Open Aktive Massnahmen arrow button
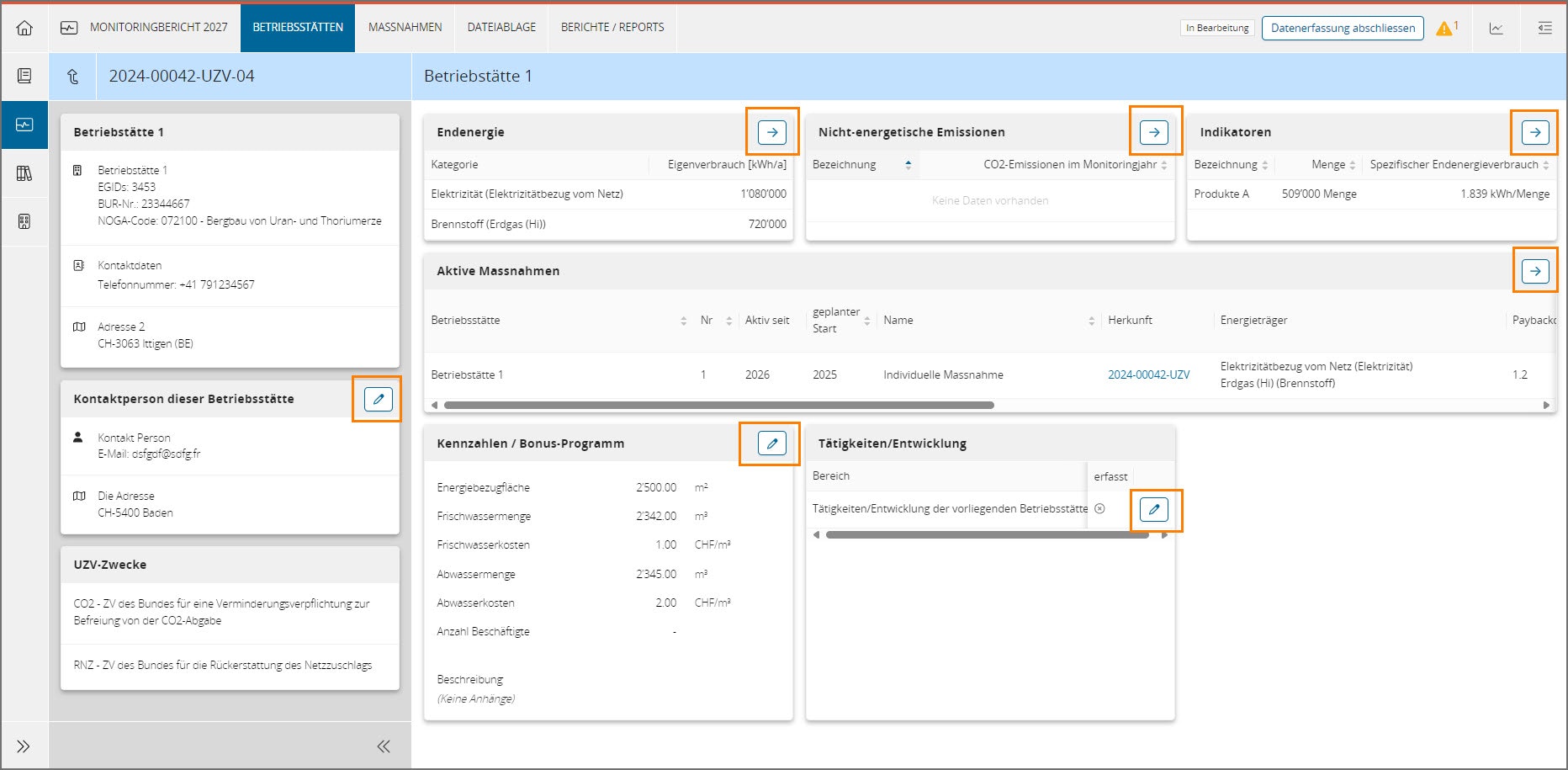This screenshot has height=770, width=1568. (1534, 271)
